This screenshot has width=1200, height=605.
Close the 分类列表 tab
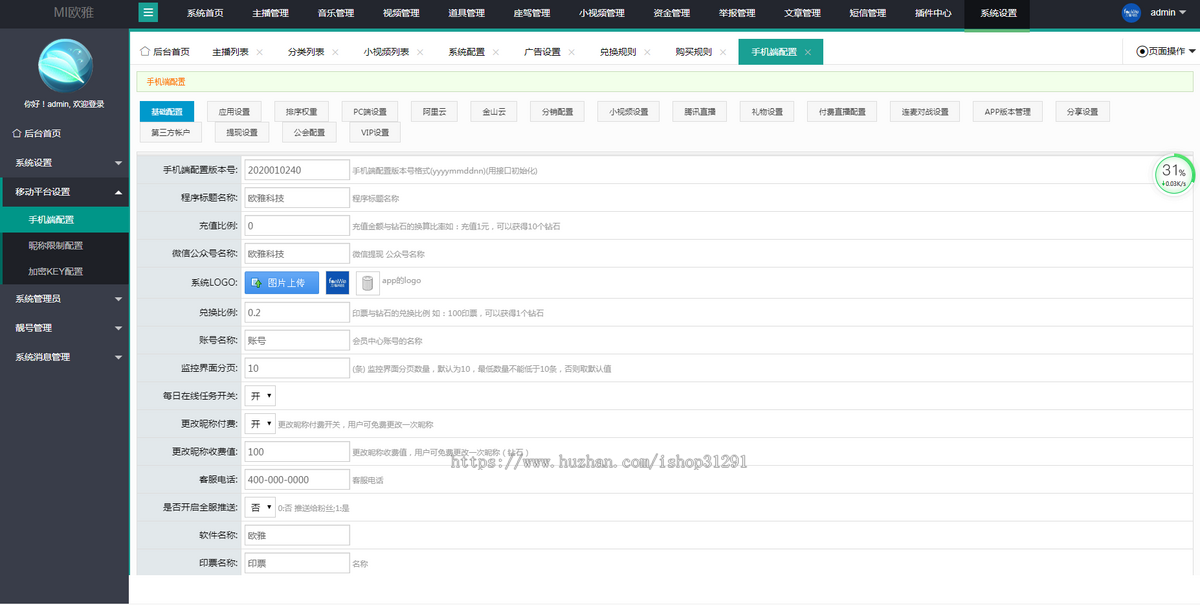point(335,52)
